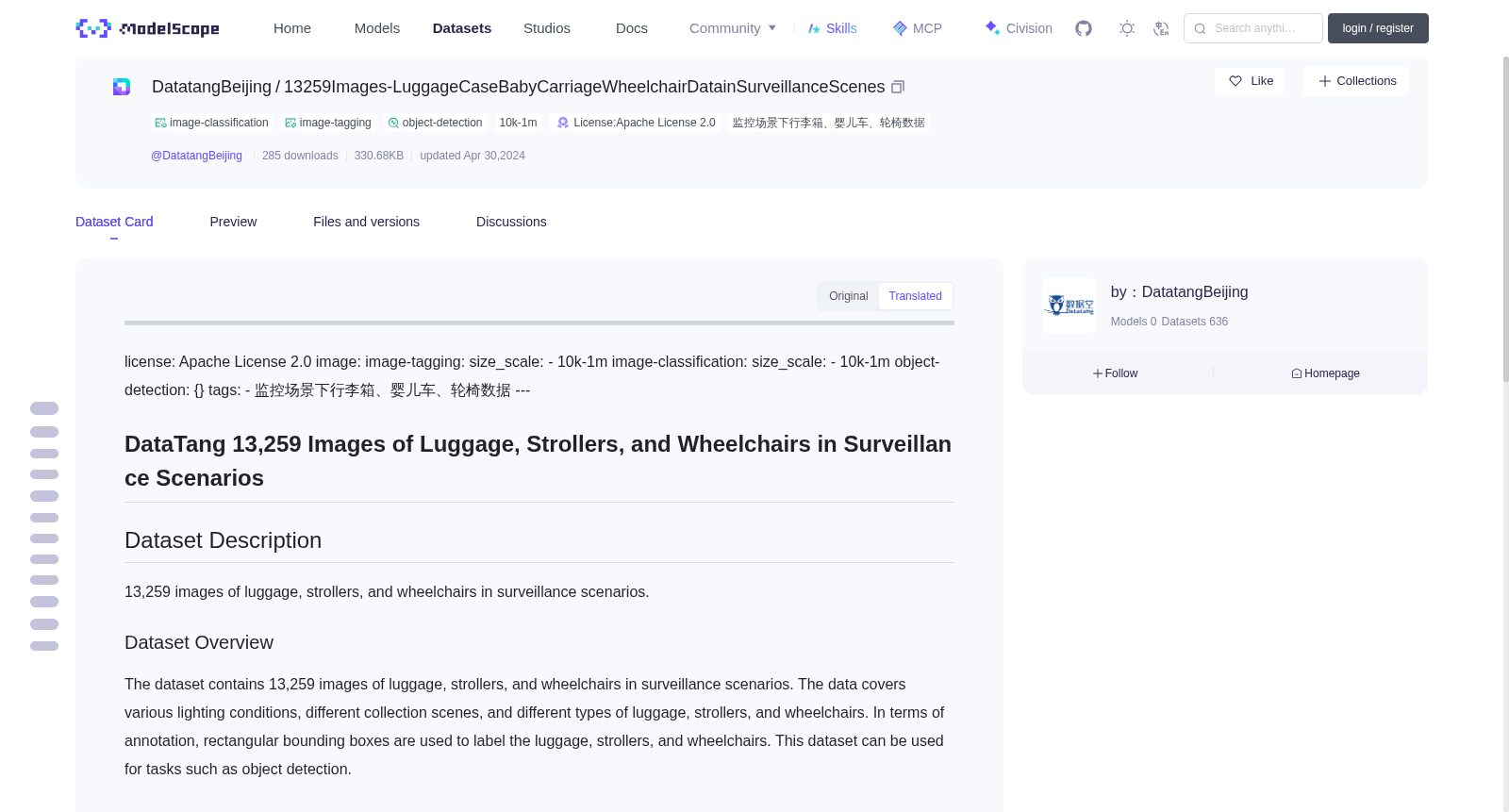The height and width of the screenshot is (812, 1509).
Task: Show the Original text version
Action: [x=848, y=296]
